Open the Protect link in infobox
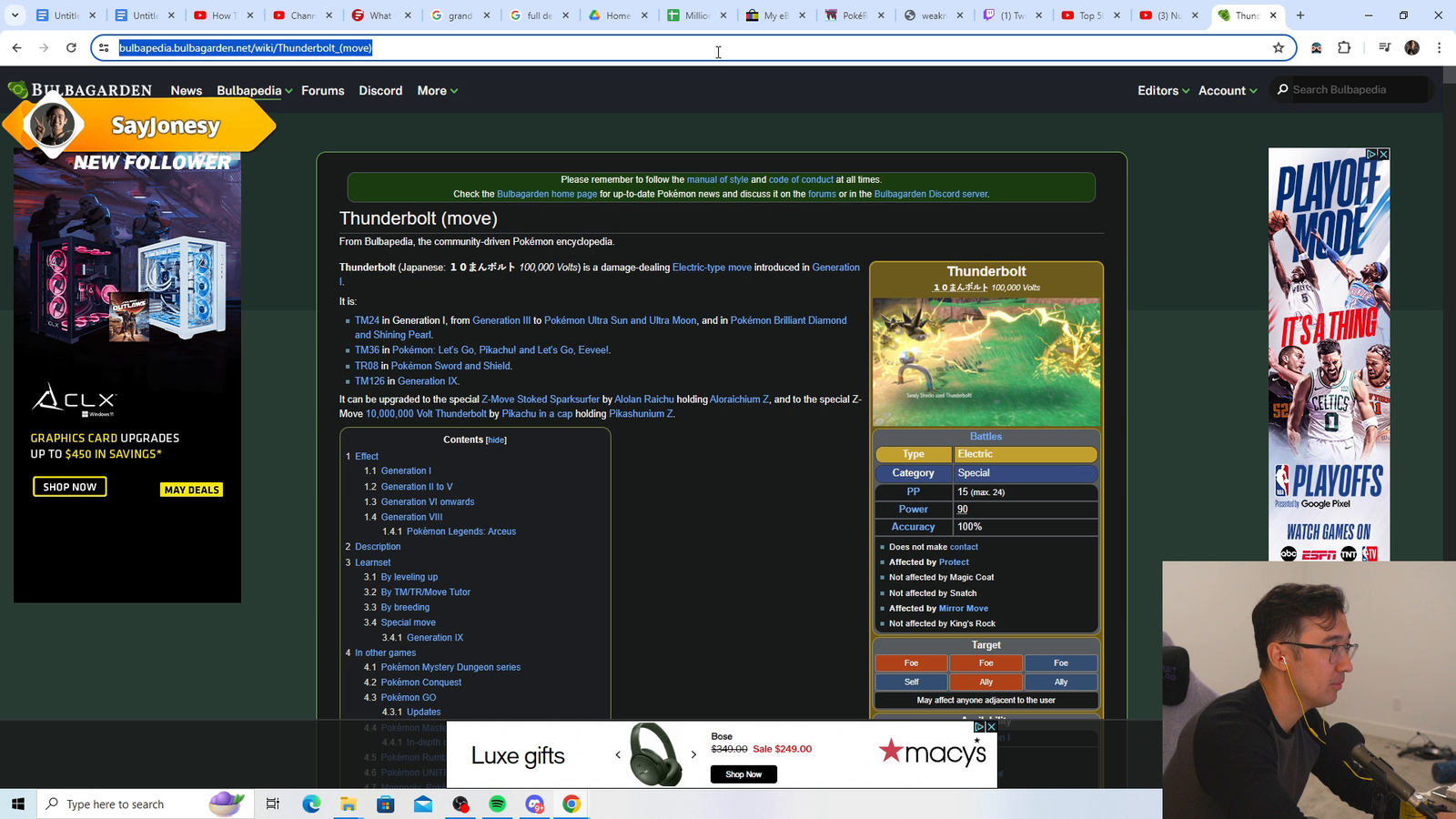 pos(954,562)
